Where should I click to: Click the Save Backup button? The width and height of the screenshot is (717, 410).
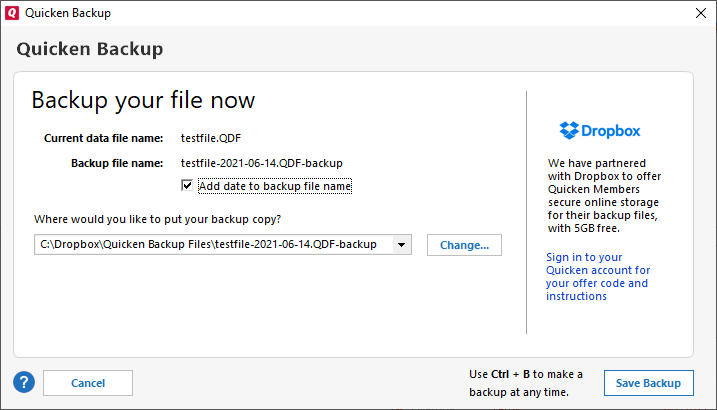pyautogui.click(x=648, y=383)
